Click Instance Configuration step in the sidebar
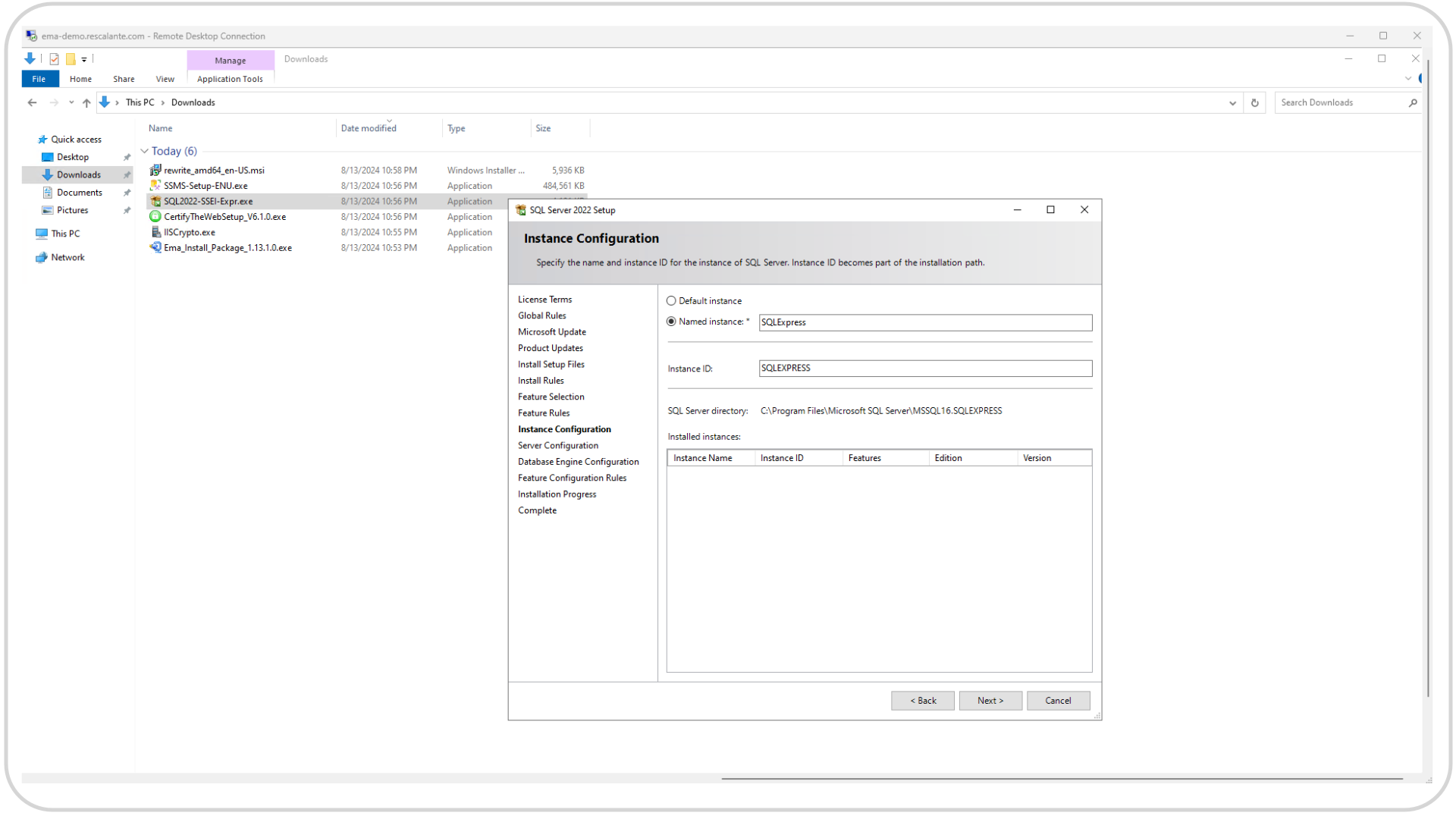The width and height of the screenshot is (1456, 819). click(x=564, y=429)
